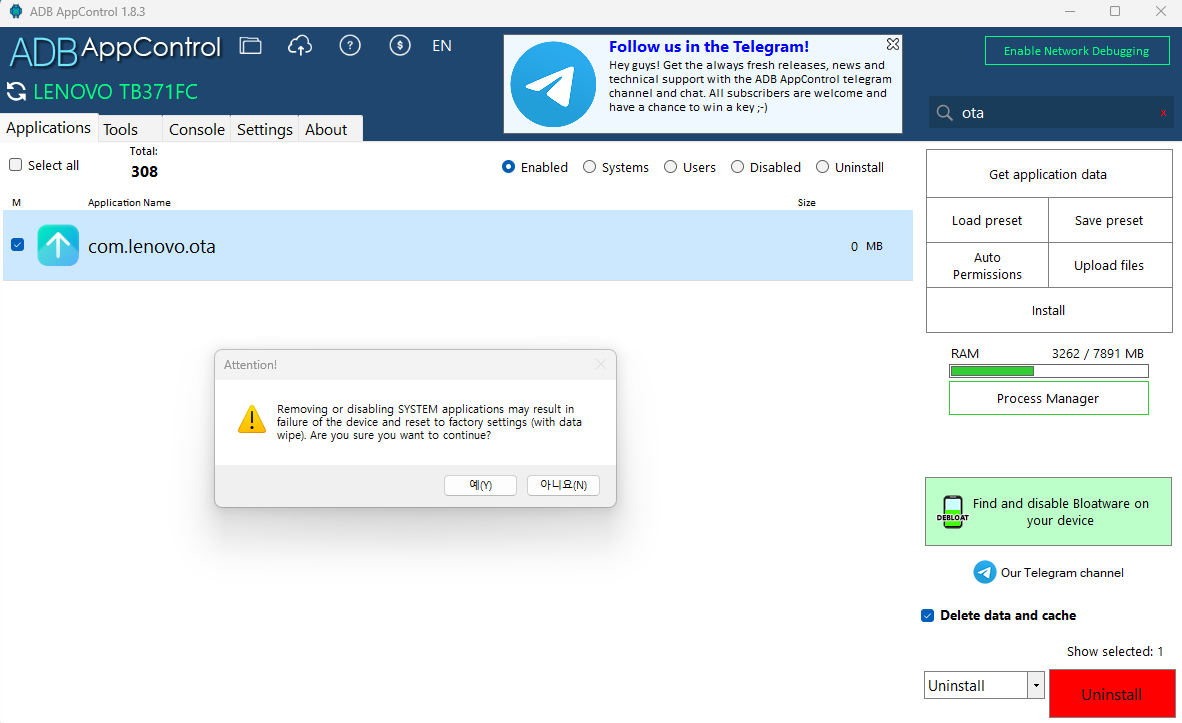Expand the Uninstall action dropdown arrow
Image resolution: width=1182 pixels, height=723 pixels.
pyautogui.click(x=1037, y=685)
